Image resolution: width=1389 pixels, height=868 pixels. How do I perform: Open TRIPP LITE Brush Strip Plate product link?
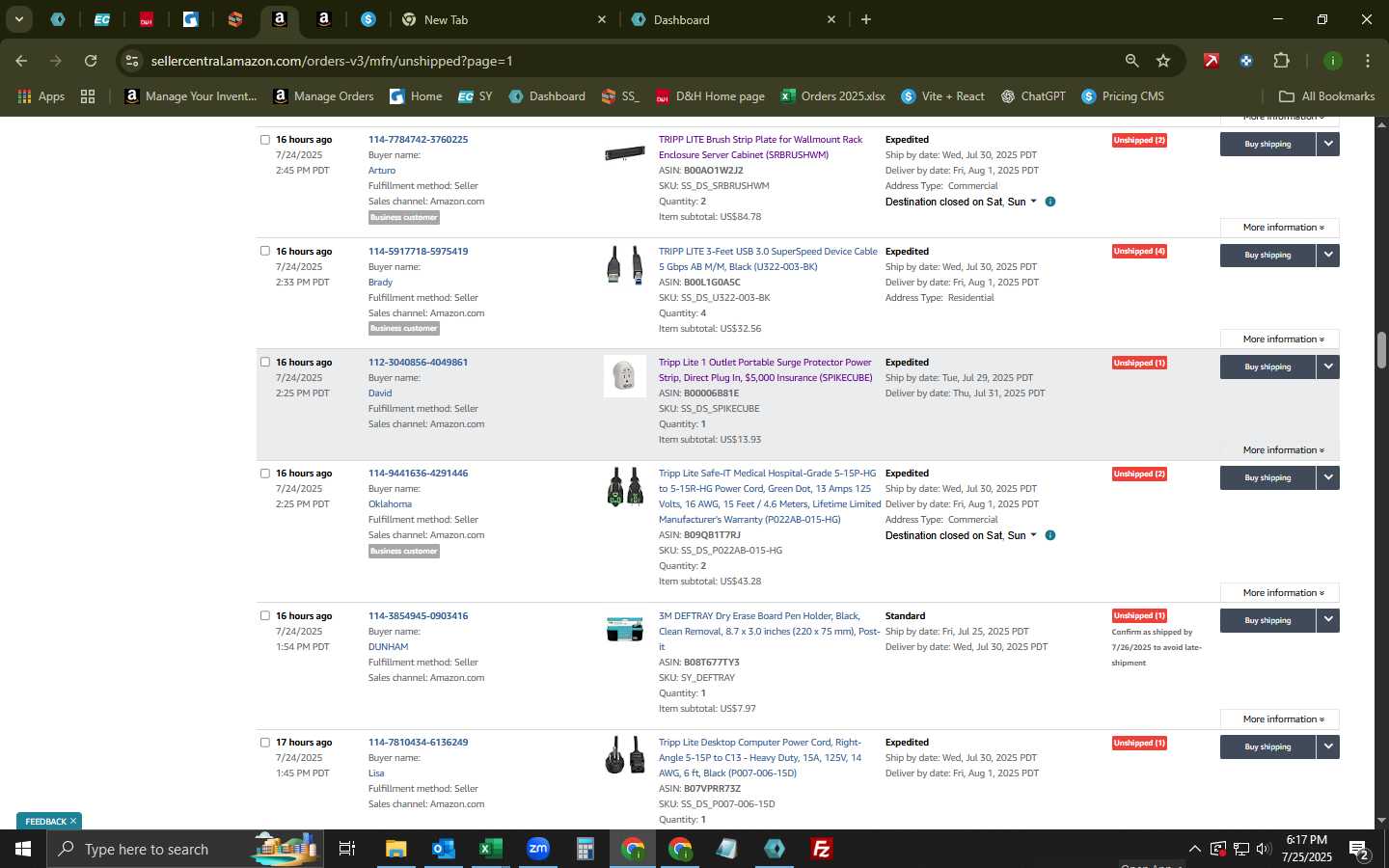760,148
